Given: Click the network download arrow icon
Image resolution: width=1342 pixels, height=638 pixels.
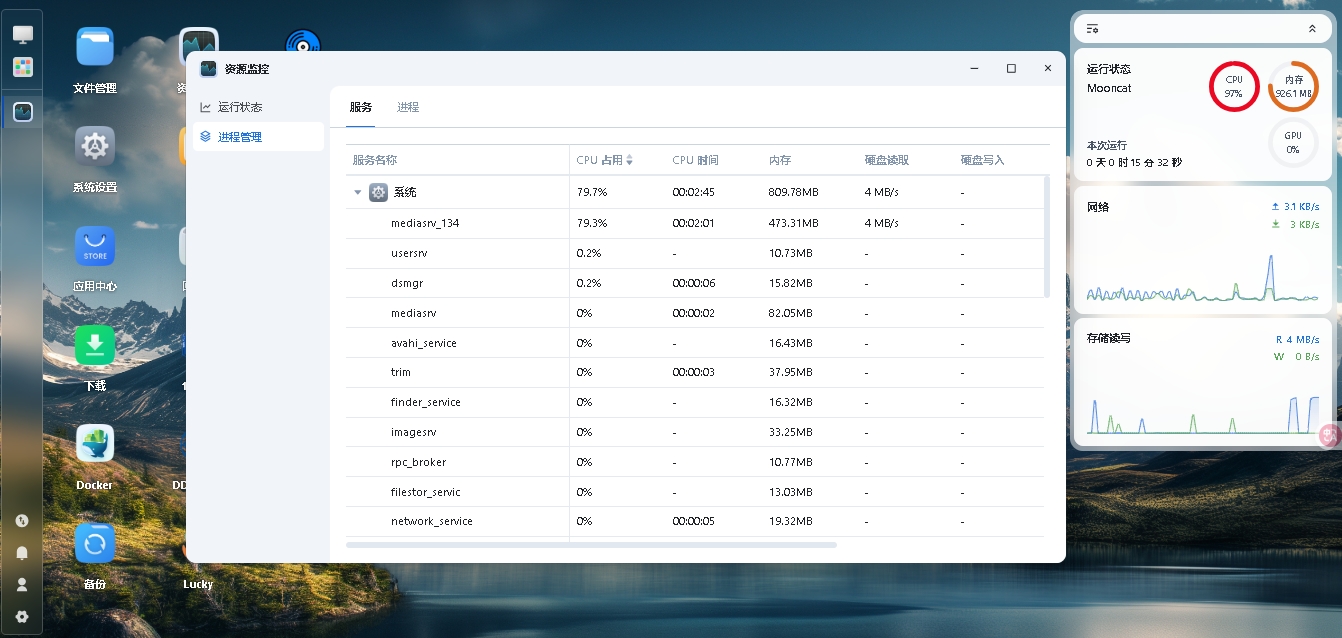Looking at the screenshot, I should pos(1275,224).
